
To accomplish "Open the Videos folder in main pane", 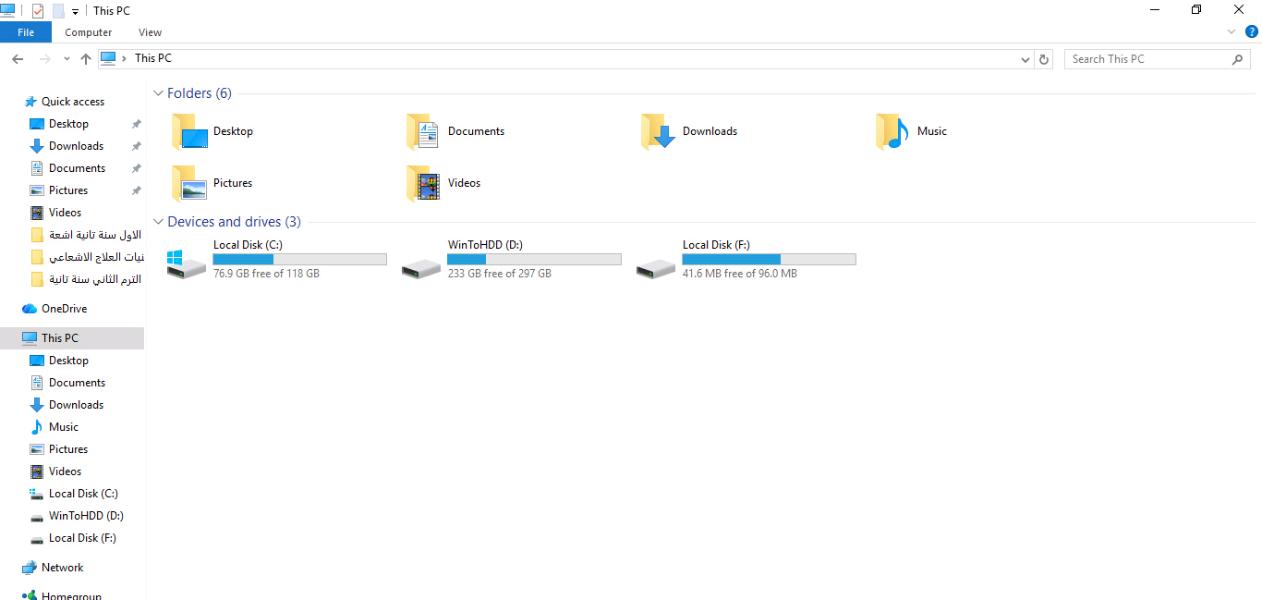I will point(423,183).
